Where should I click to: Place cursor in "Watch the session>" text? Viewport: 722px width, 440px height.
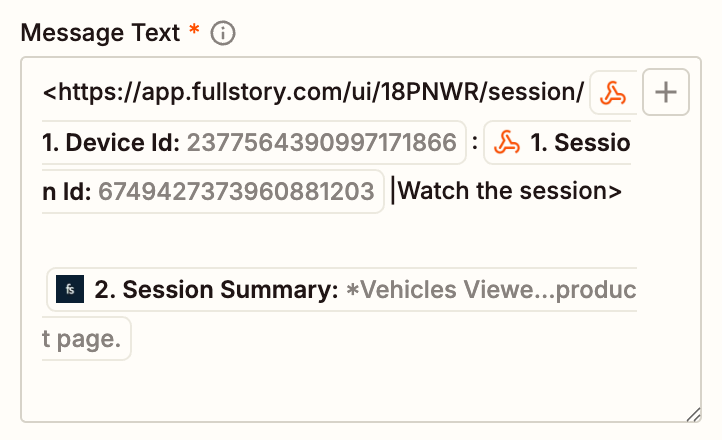(x=510, y=191)
